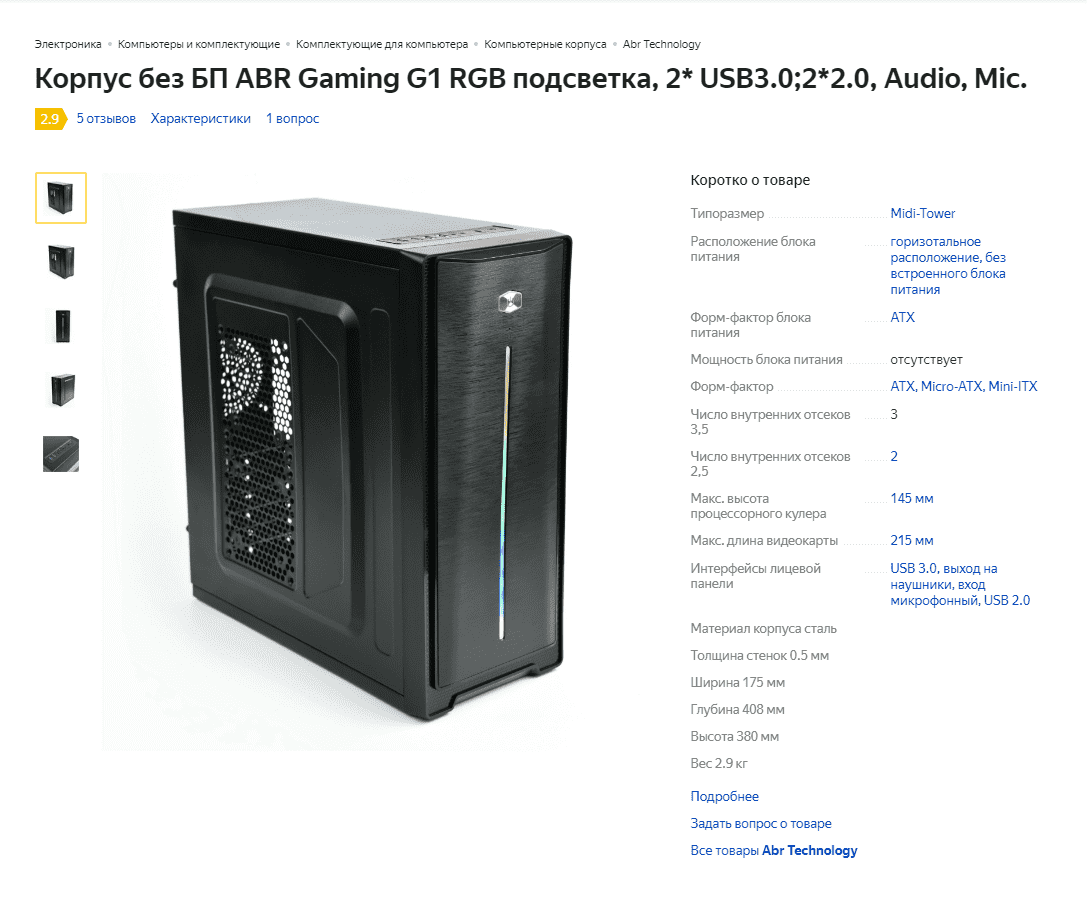Go to Компьютеры и комплектующие breadcrumb
The width and height of the screenshot is (1087, 897).
point(199,44)
